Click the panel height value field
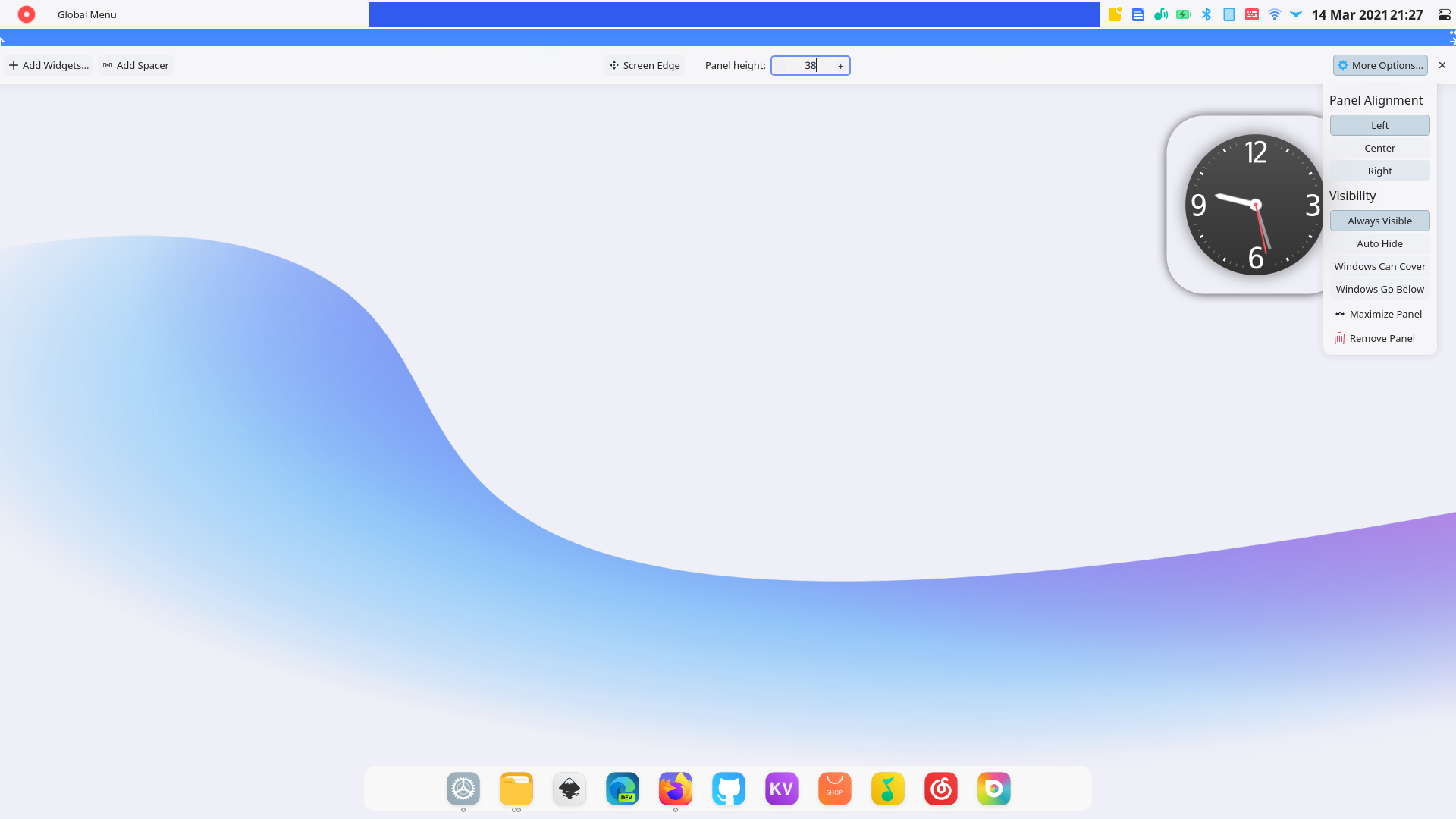This screenshot has width=1456, height=819. (811, 66)
